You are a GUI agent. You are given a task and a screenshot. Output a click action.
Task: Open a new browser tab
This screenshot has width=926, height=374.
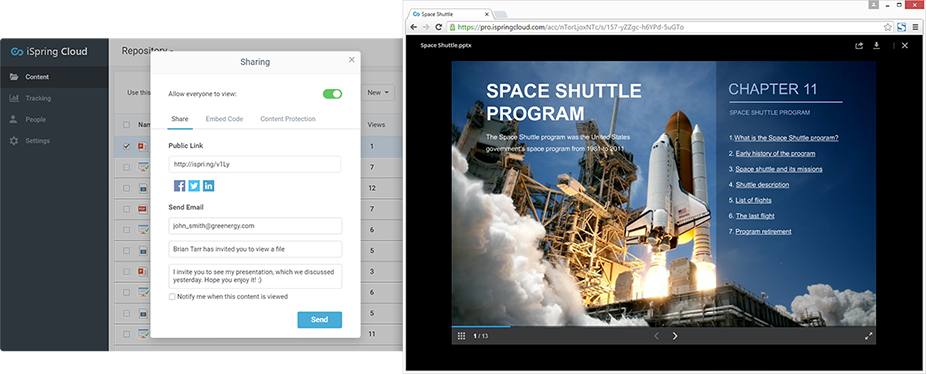coord(500,14)
